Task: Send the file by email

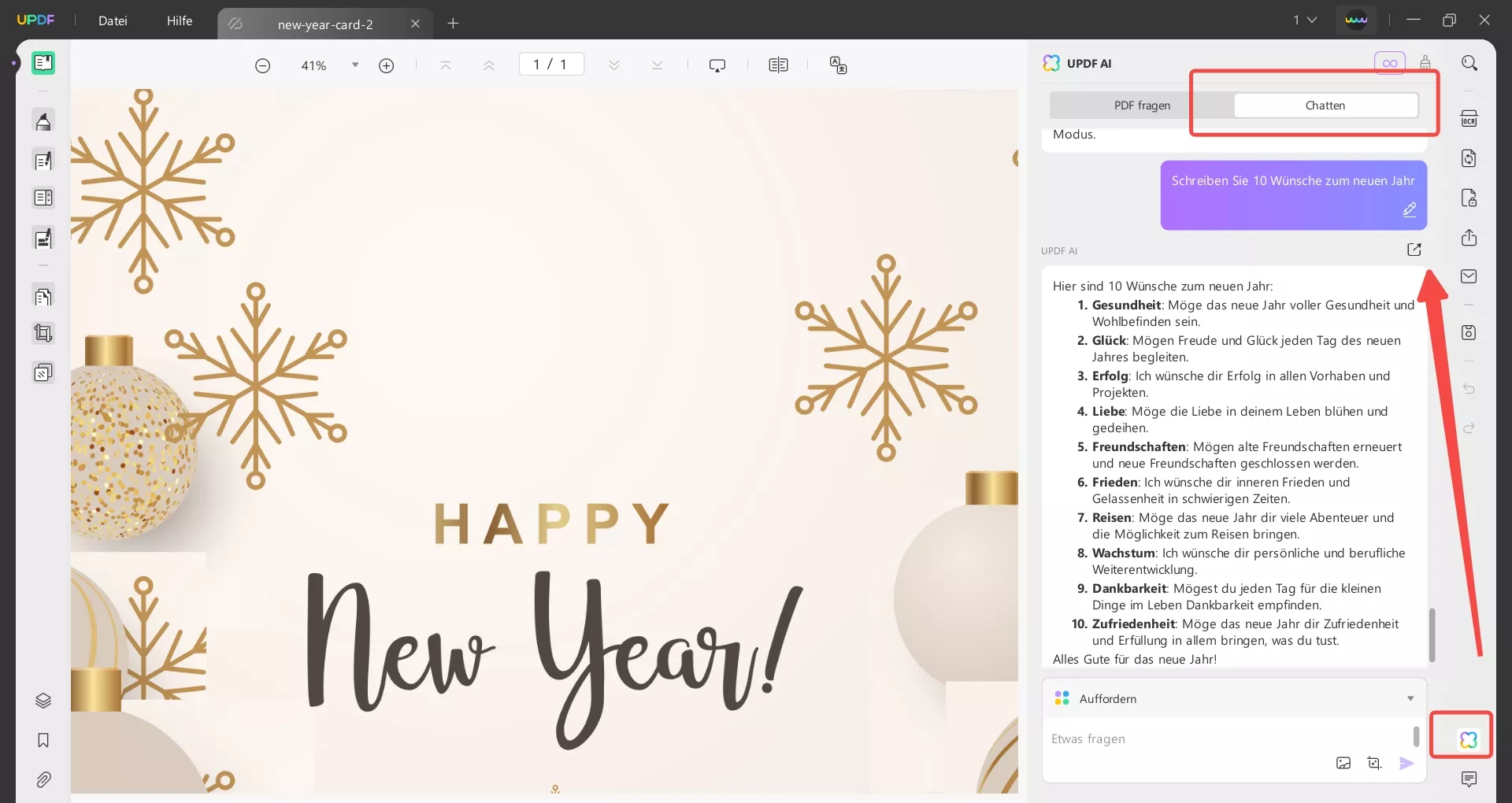Action: 1469,276
